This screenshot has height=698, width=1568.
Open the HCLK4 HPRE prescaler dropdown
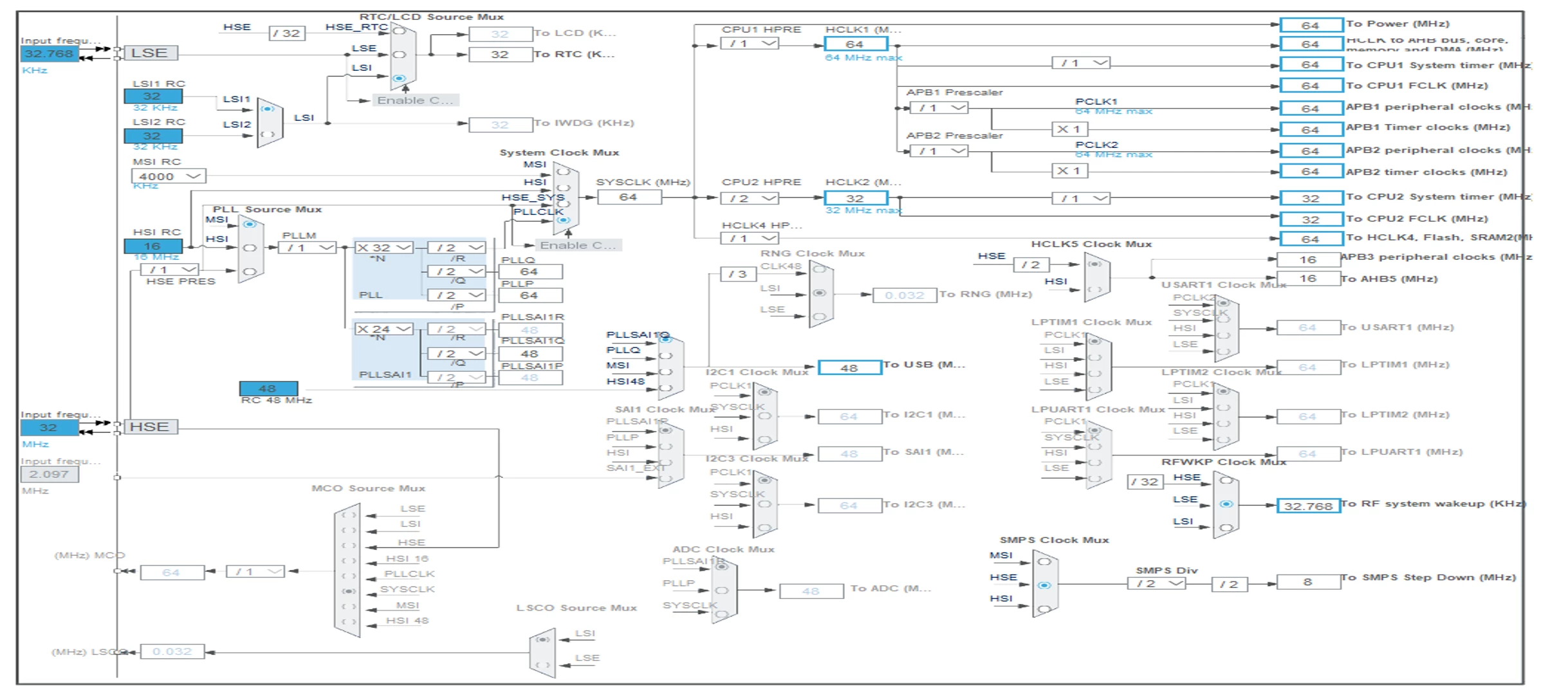click(x=750, y=238)
